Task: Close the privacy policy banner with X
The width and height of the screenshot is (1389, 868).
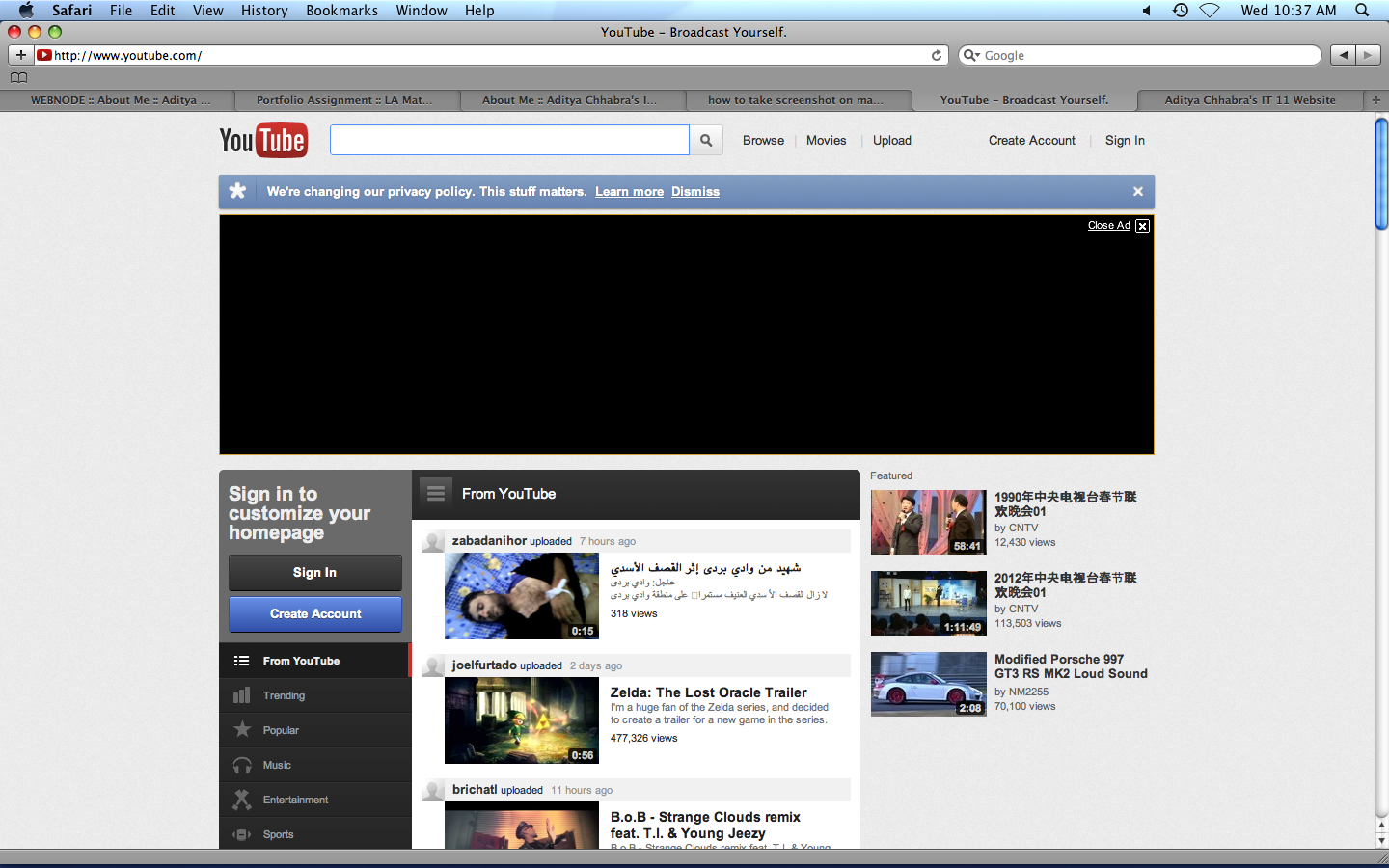Action: pos(1138,192)
